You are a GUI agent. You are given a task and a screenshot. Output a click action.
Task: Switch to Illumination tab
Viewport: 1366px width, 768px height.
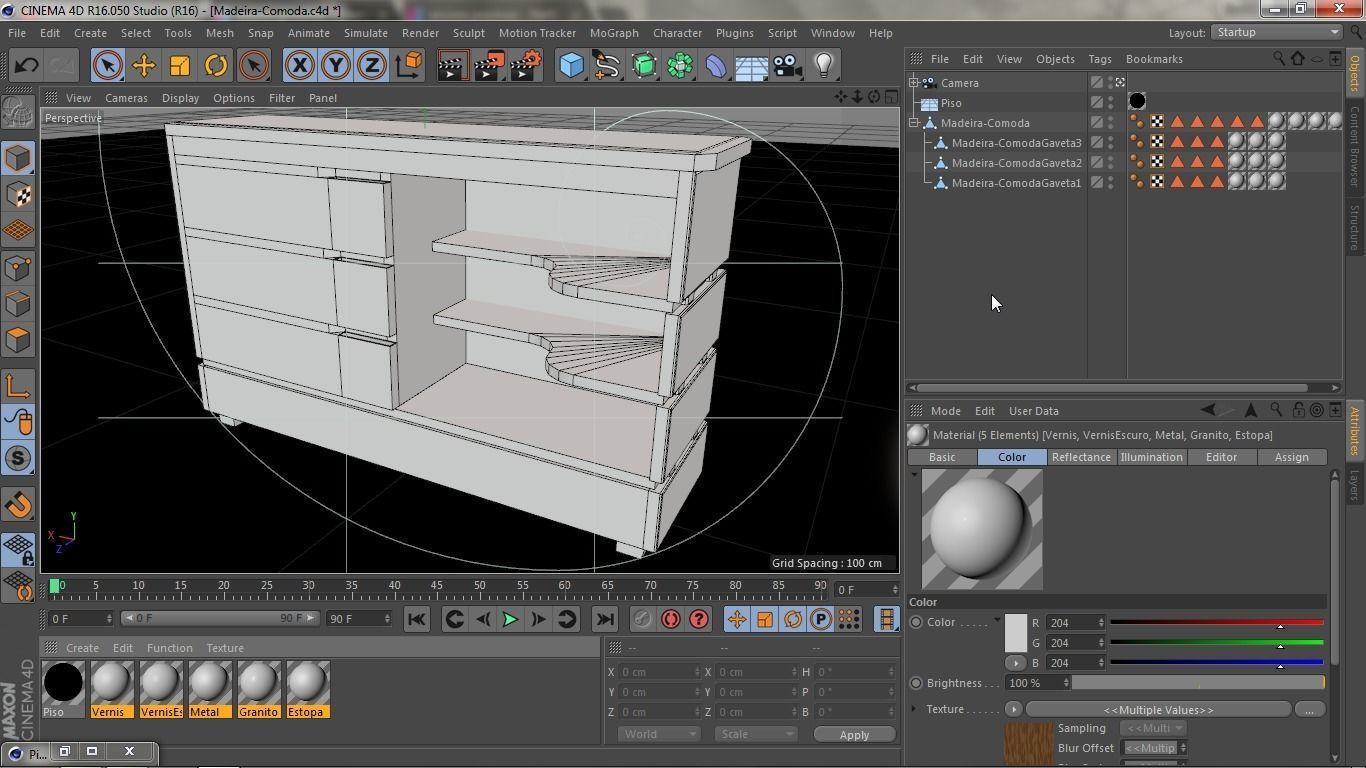pyautogui.click(x=1151, y=457)
